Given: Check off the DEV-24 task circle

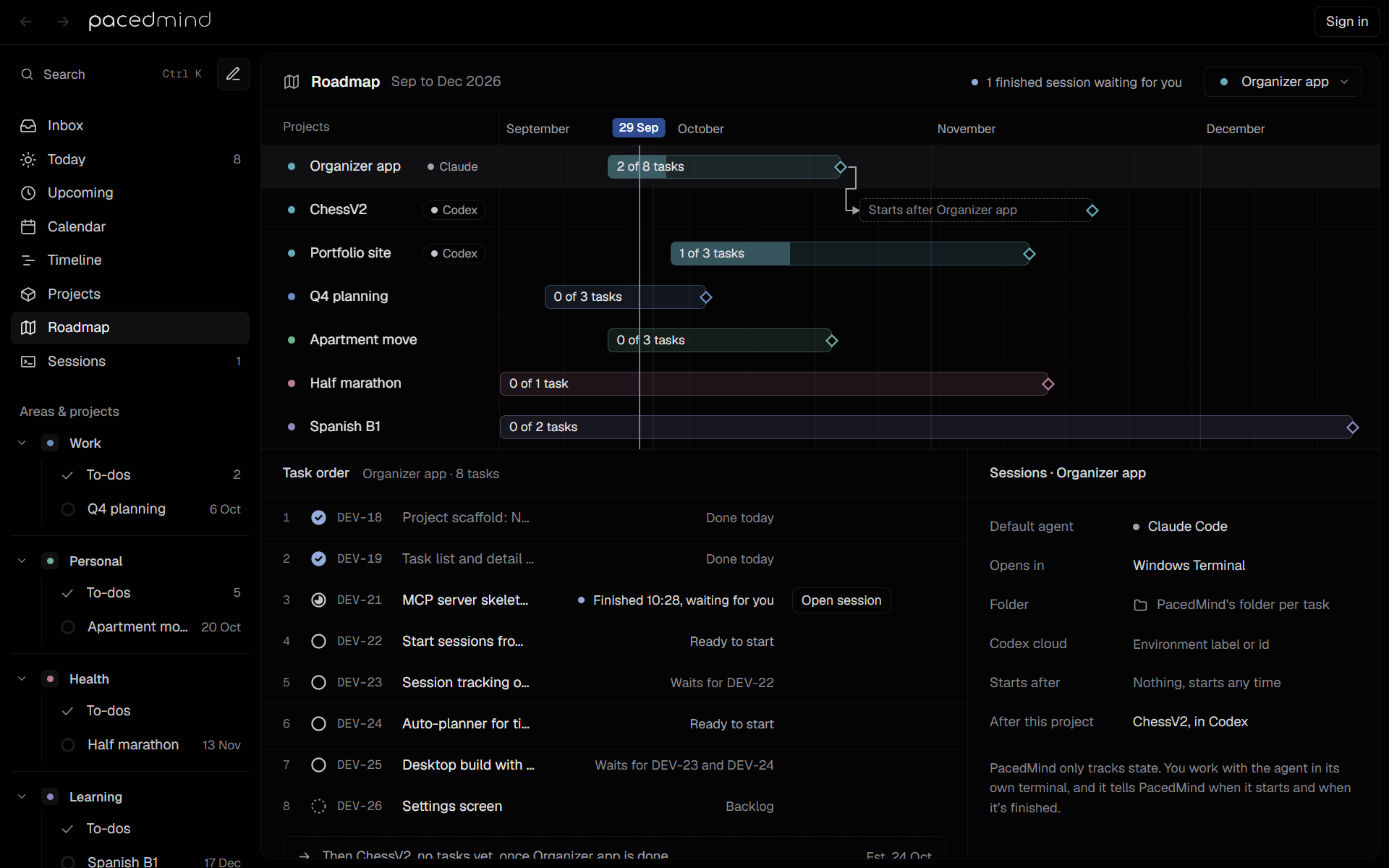Looking at the screenshot, I should (x=318, y=723).
